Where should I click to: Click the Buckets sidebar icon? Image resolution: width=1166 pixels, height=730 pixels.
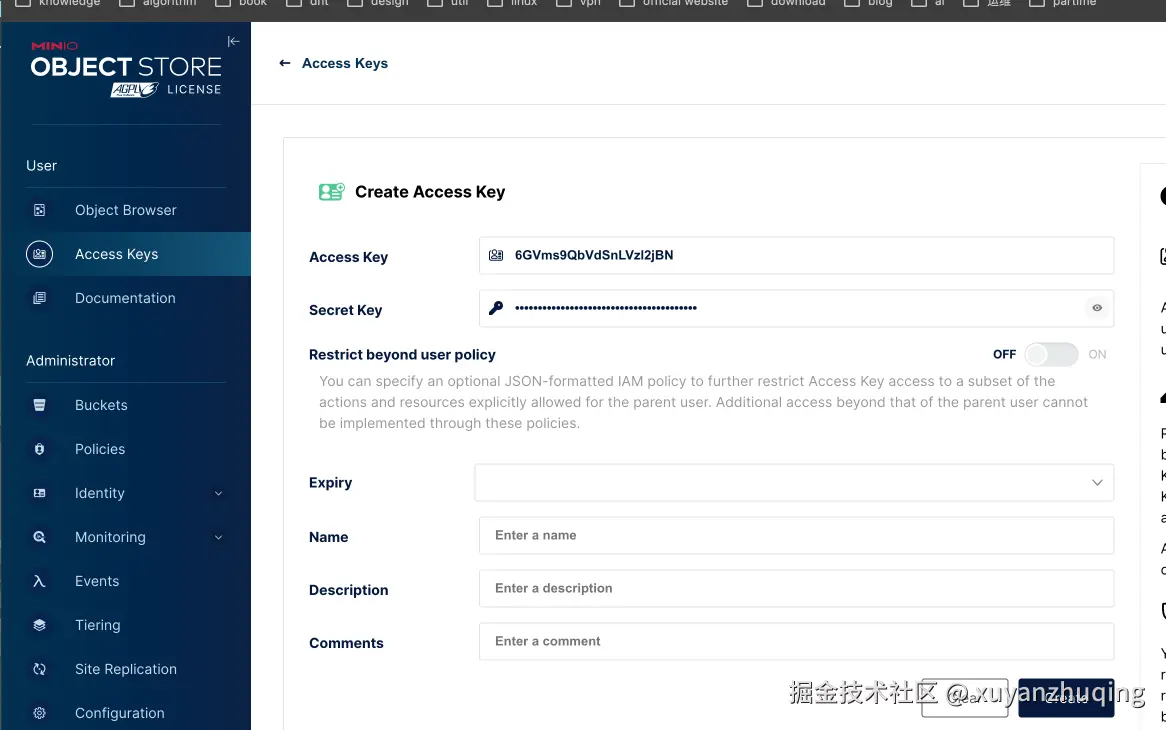[x=39, y=405]
